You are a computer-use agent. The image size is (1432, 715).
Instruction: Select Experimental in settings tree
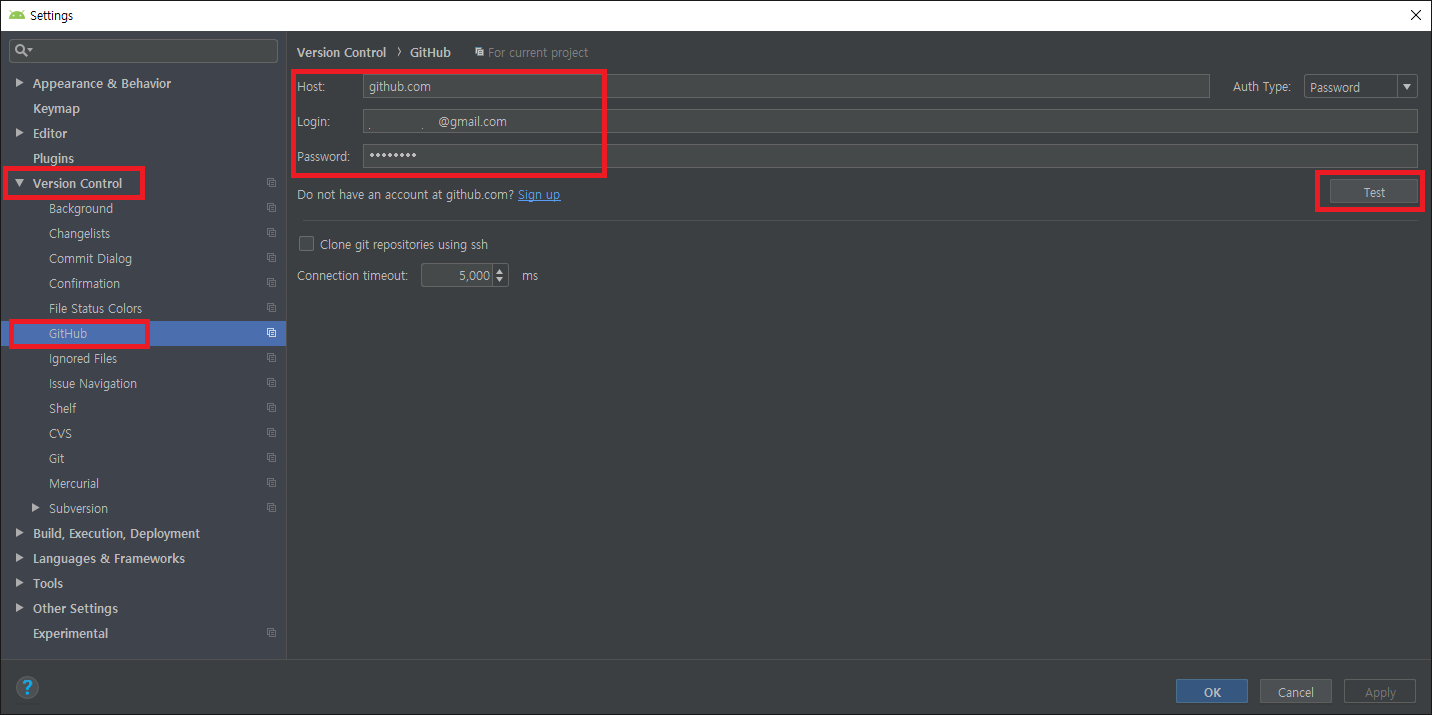70,633
